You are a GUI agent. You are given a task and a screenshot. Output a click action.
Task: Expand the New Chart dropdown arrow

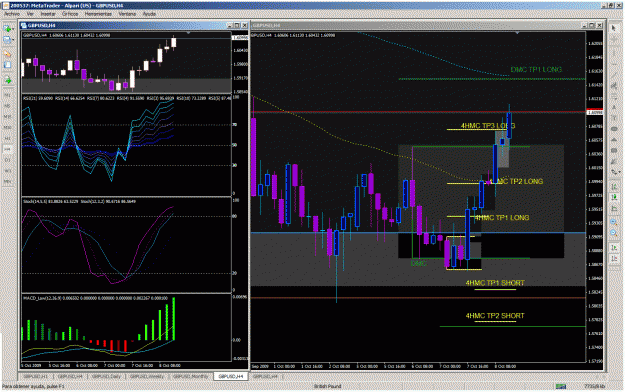pos(13,29)
